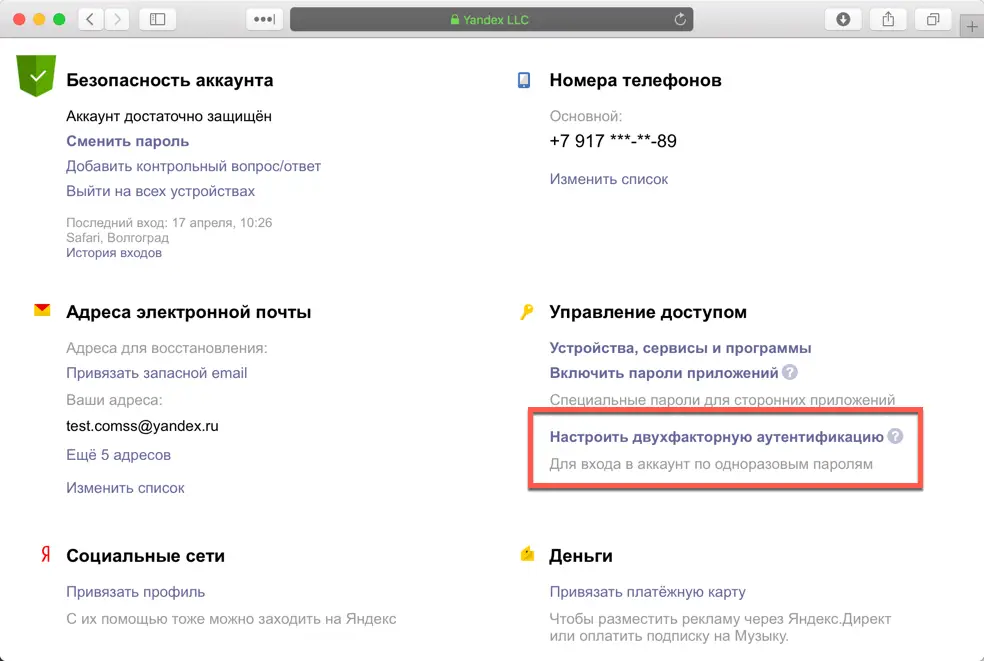Click Устройства, сервисы и программы
Viewport: 984px width, 661px height.
point(680,348)
